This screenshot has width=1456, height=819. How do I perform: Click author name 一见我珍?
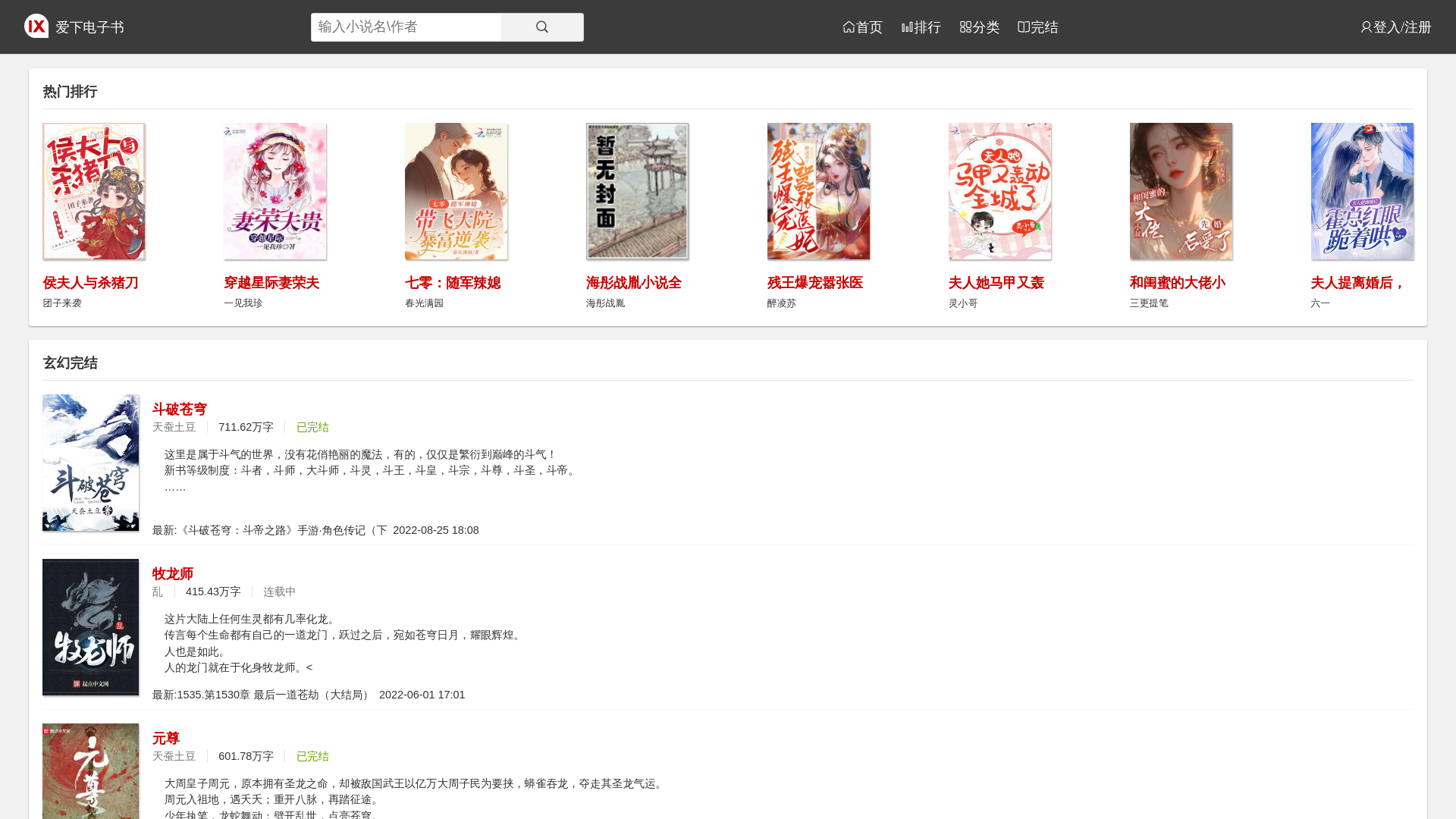coord(243,303)
